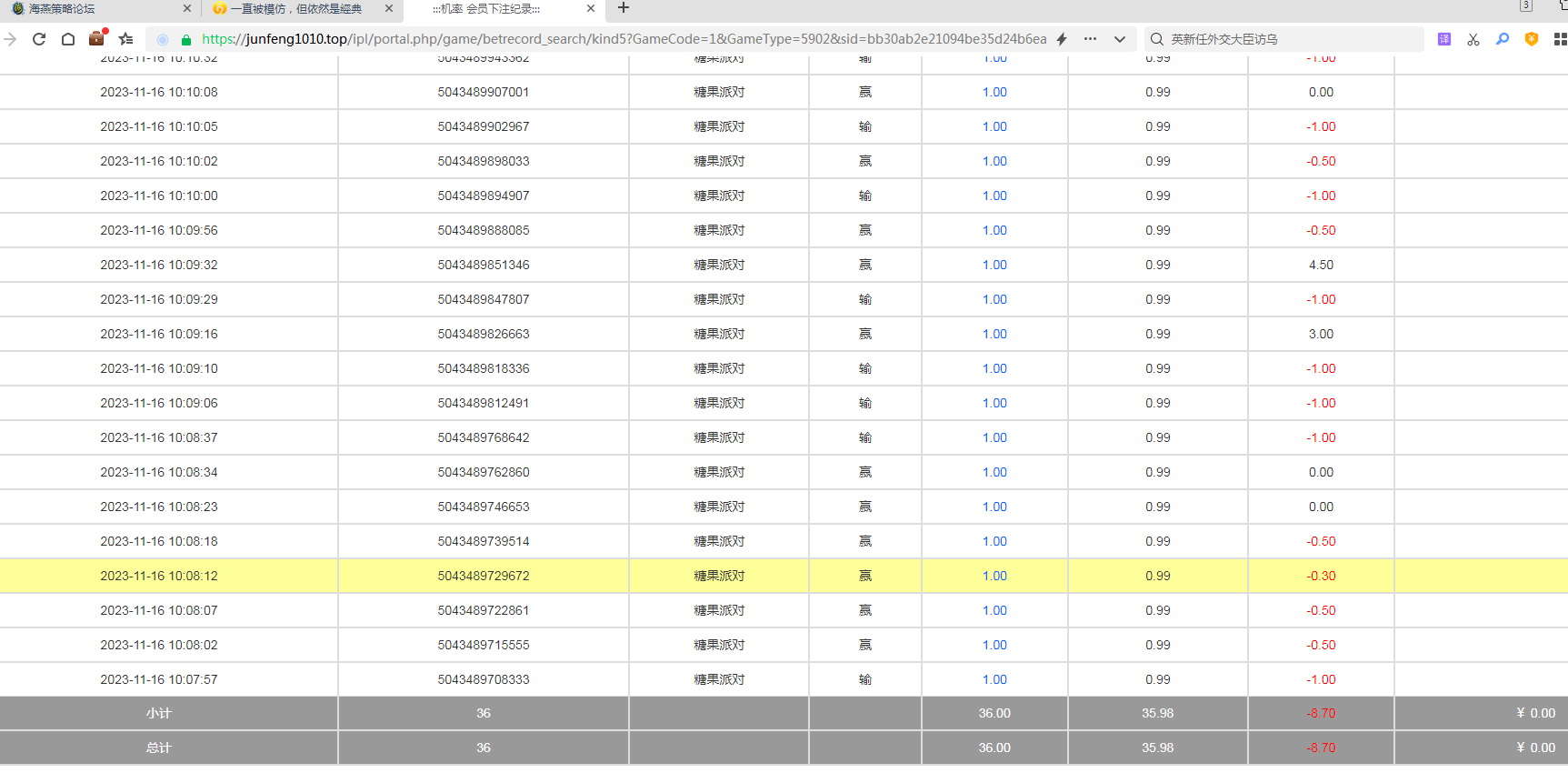Viewport: 1568px width, 773px height.
Task: Select timestamp 2023-11-16 10:10:05
Action: 159,126
